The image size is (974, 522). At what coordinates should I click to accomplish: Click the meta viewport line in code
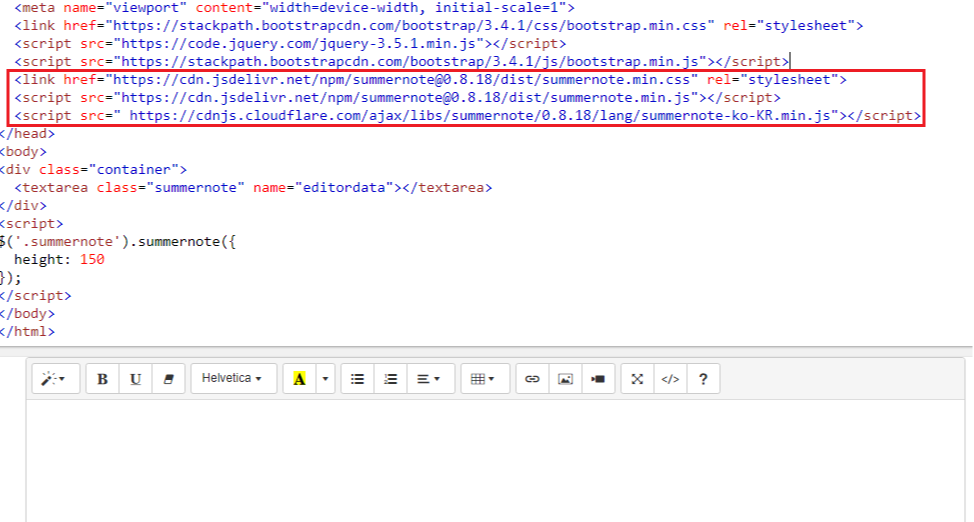point(294,8)
